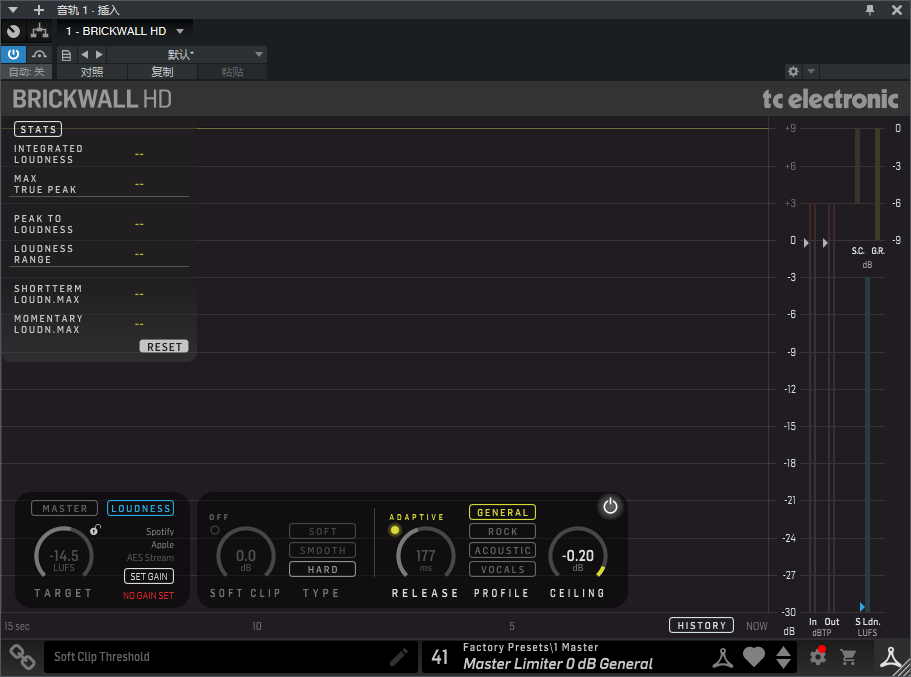
Task: Open plugin settings gear with red dot
Action: (818, 657)
